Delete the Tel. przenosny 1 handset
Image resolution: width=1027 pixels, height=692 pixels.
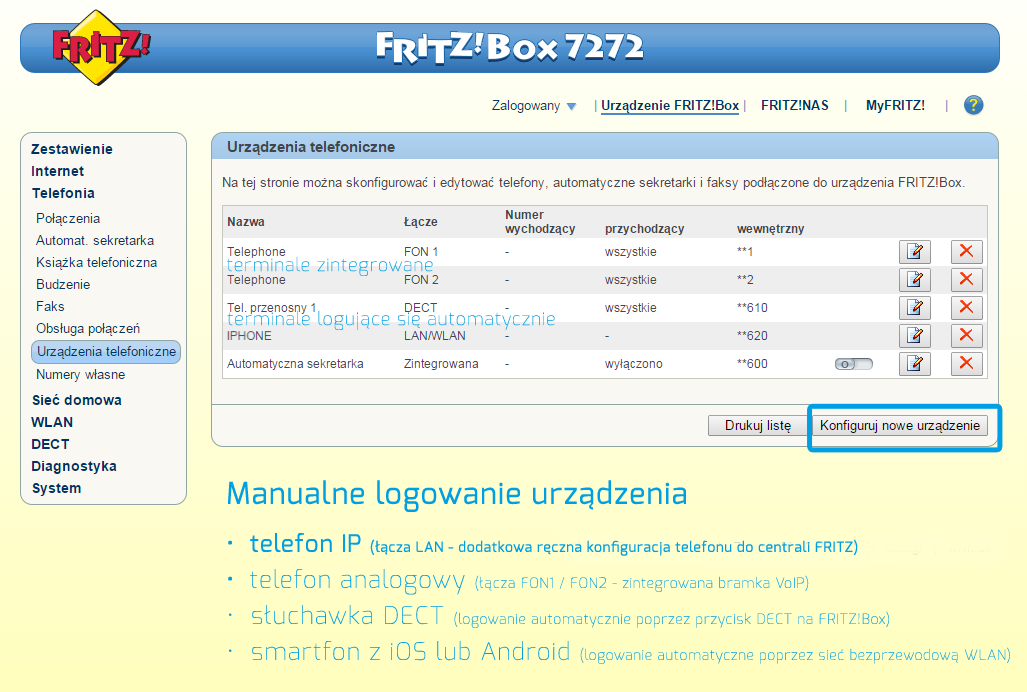(x=965, y=308)
